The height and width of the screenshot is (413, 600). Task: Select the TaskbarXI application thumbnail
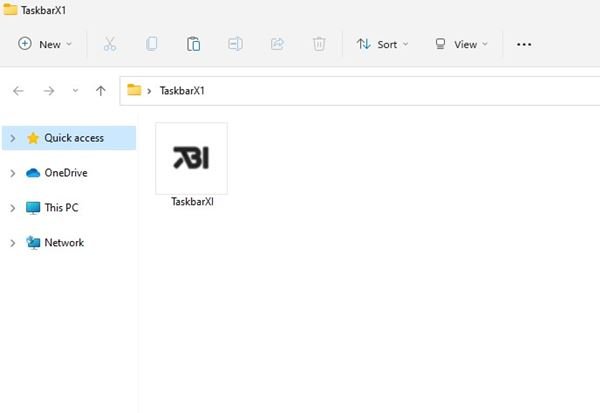pos(191,158)
